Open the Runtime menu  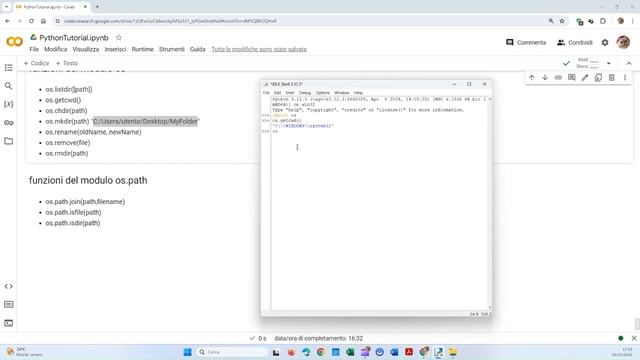(x=142, y=49)
